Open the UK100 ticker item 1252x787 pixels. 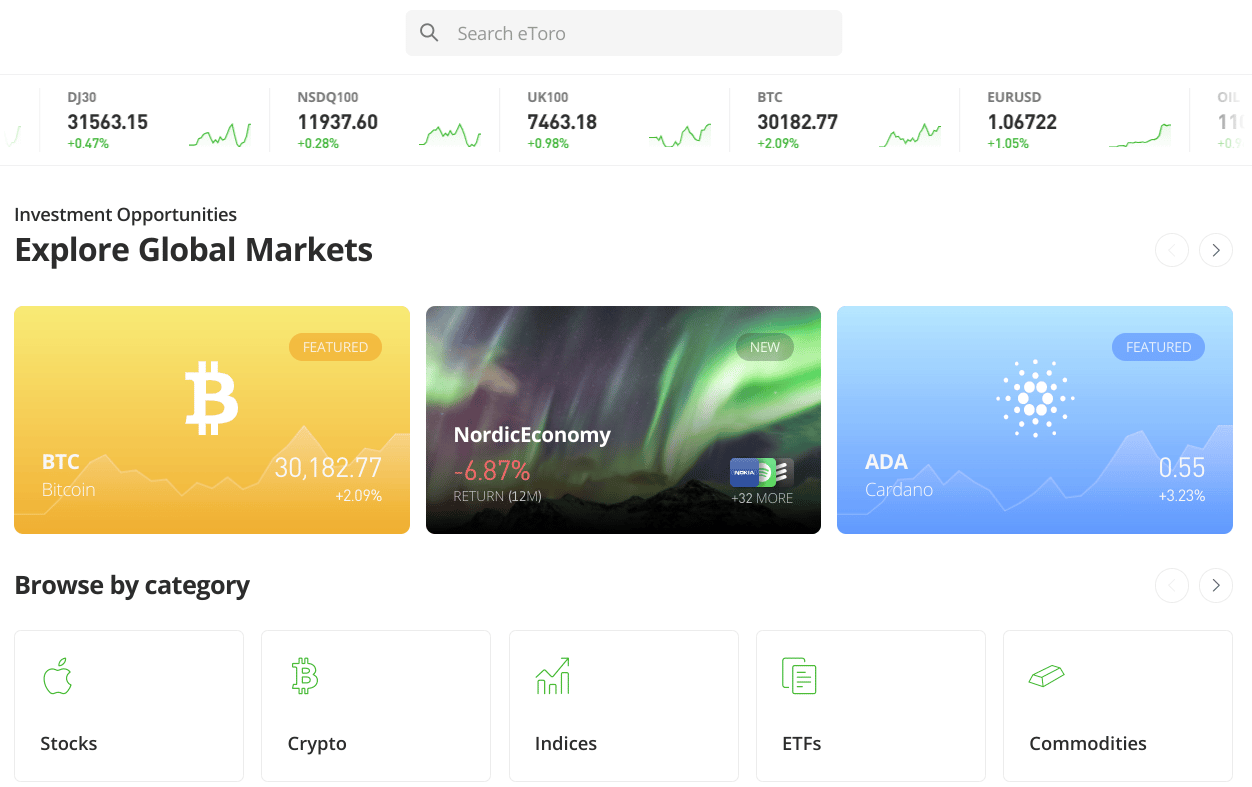click(615, 120)
